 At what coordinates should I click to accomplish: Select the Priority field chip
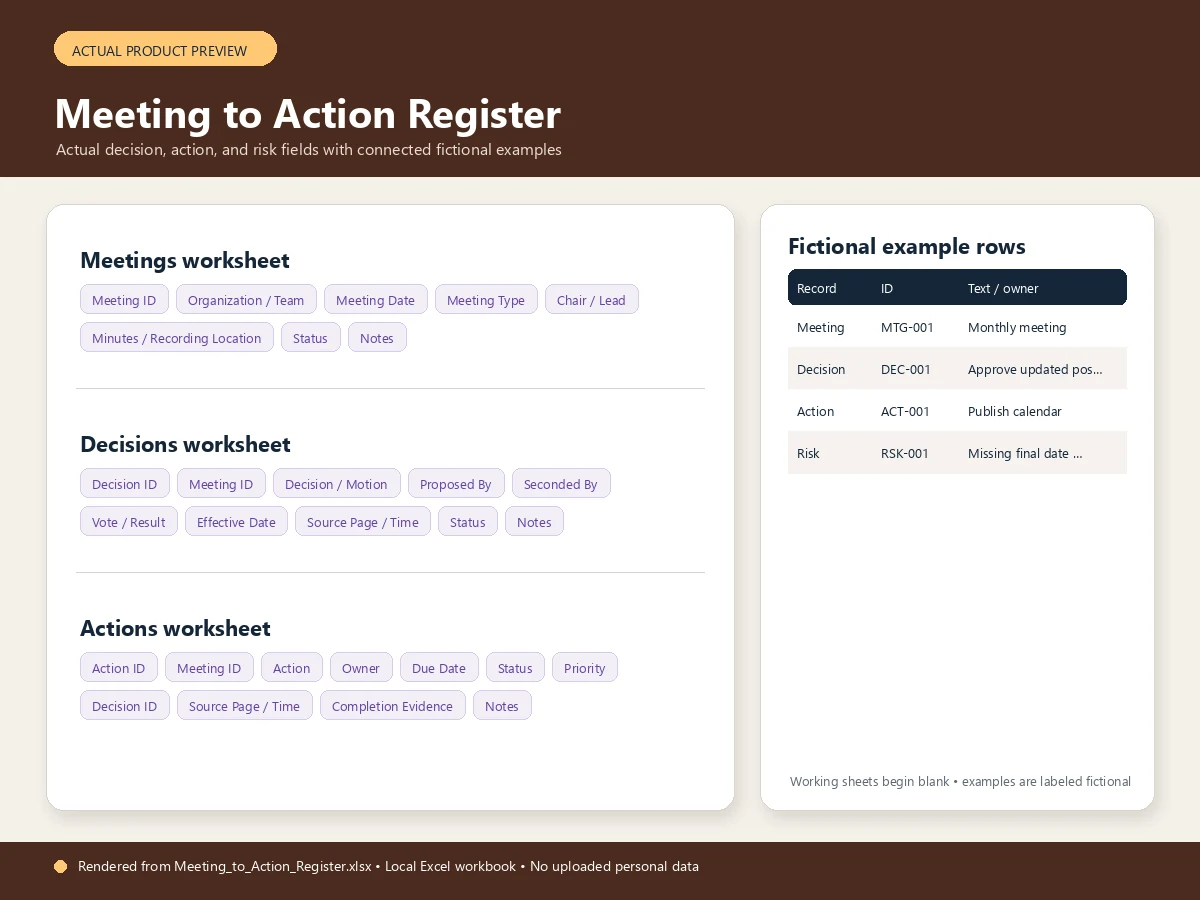click(584, 668)
